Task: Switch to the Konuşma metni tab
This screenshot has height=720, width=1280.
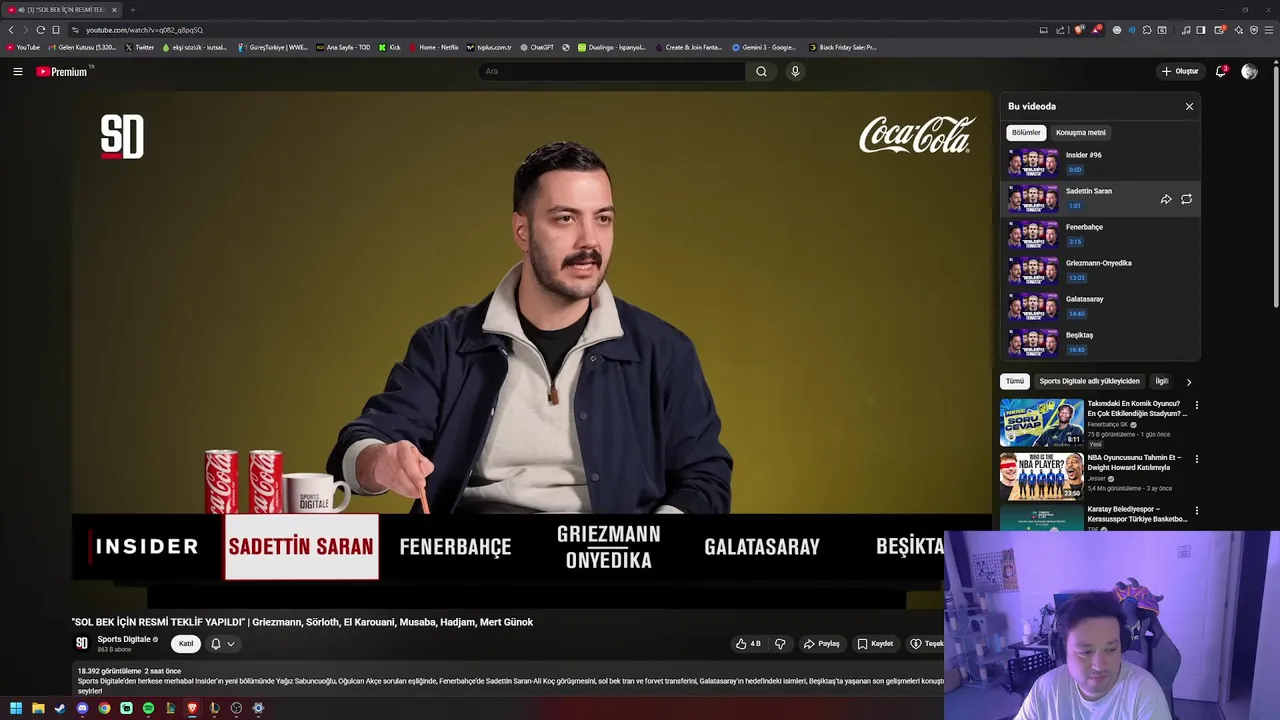Action: point(1081,132)
